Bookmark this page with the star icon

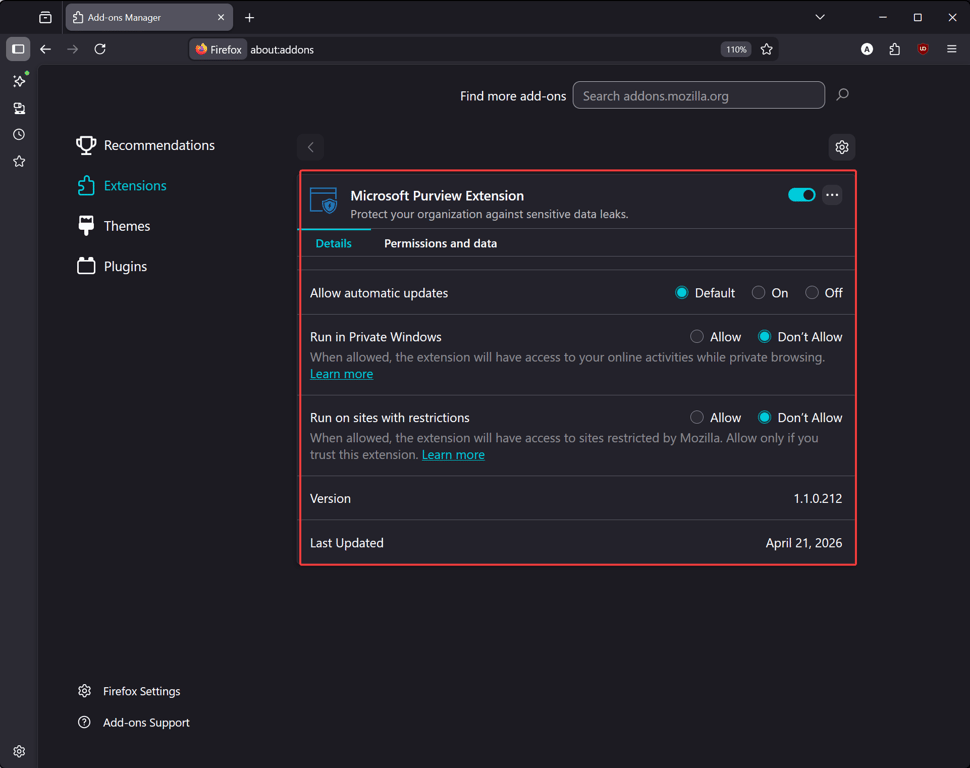click(766, 50)
